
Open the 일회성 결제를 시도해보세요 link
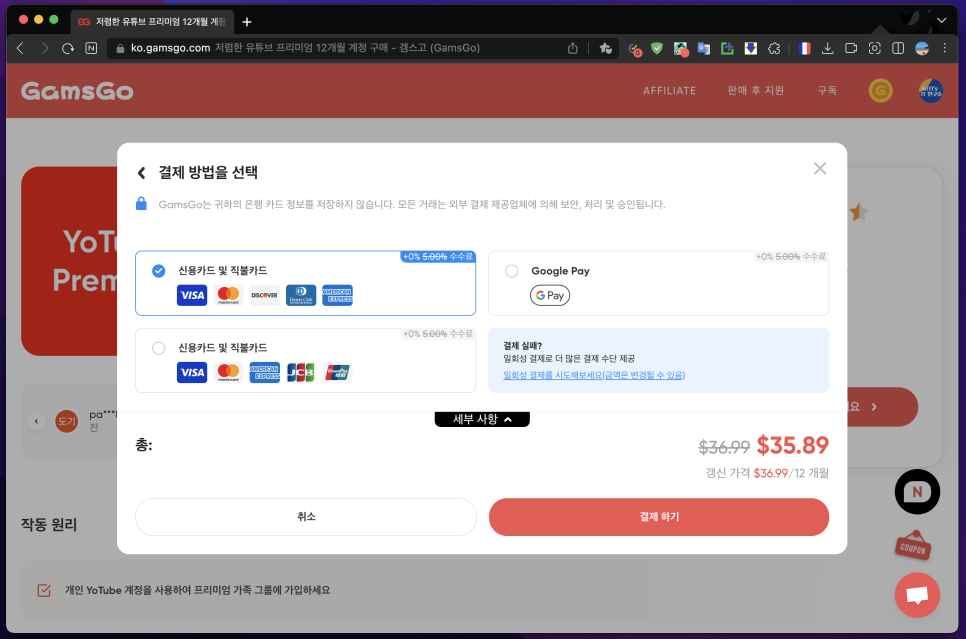pos(594,375)
